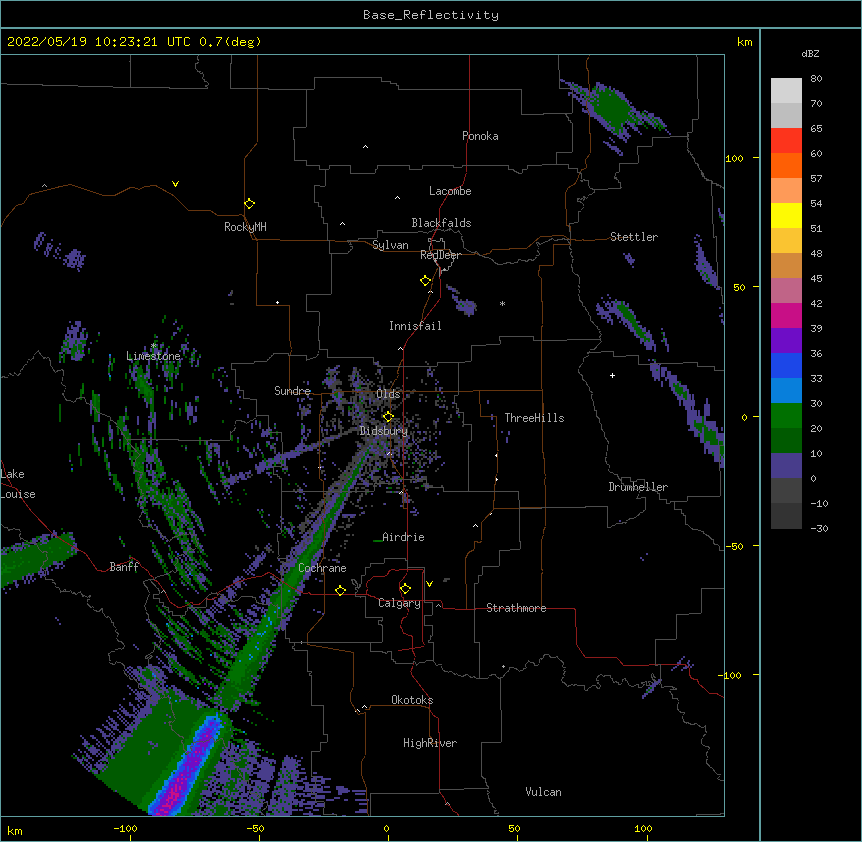
Task: Click the Limestone label
Action: point(153,356)
